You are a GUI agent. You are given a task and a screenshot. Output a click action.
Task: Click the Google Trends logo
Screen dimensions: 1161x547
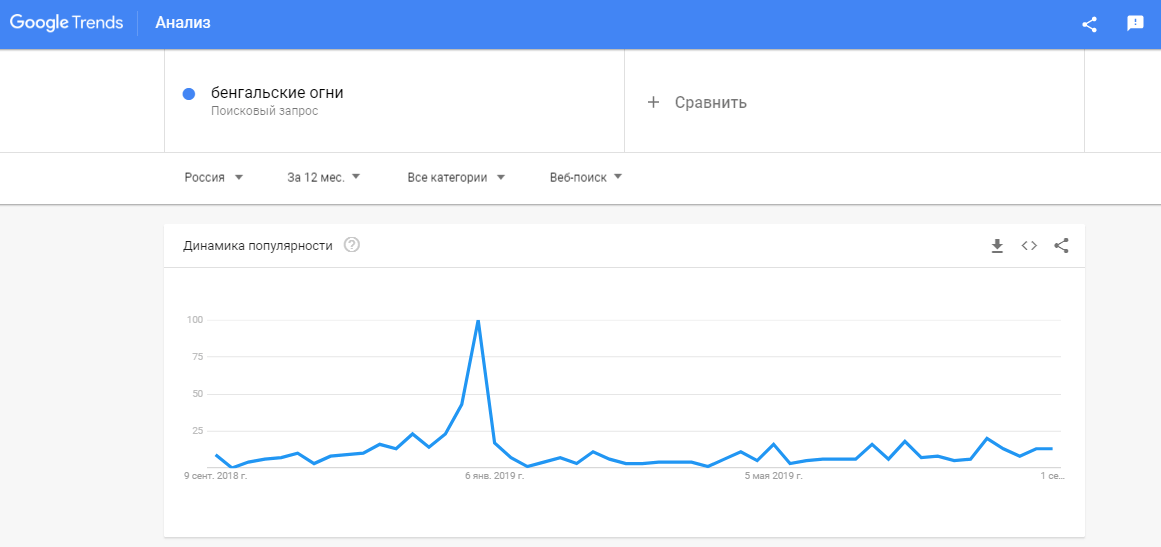(x=66, y=23)
